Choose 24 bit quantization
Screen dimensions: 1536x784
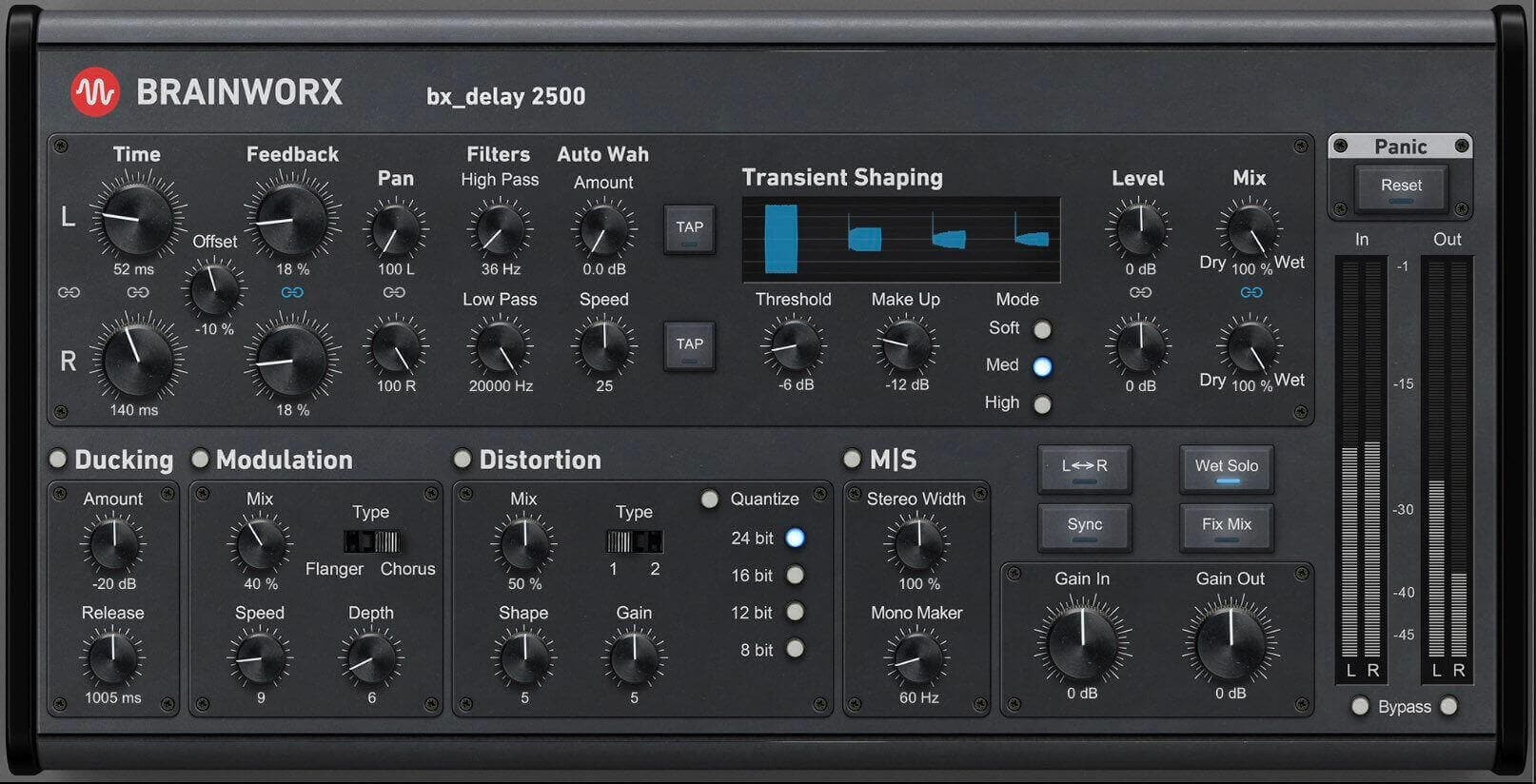(x=796, y=539)
